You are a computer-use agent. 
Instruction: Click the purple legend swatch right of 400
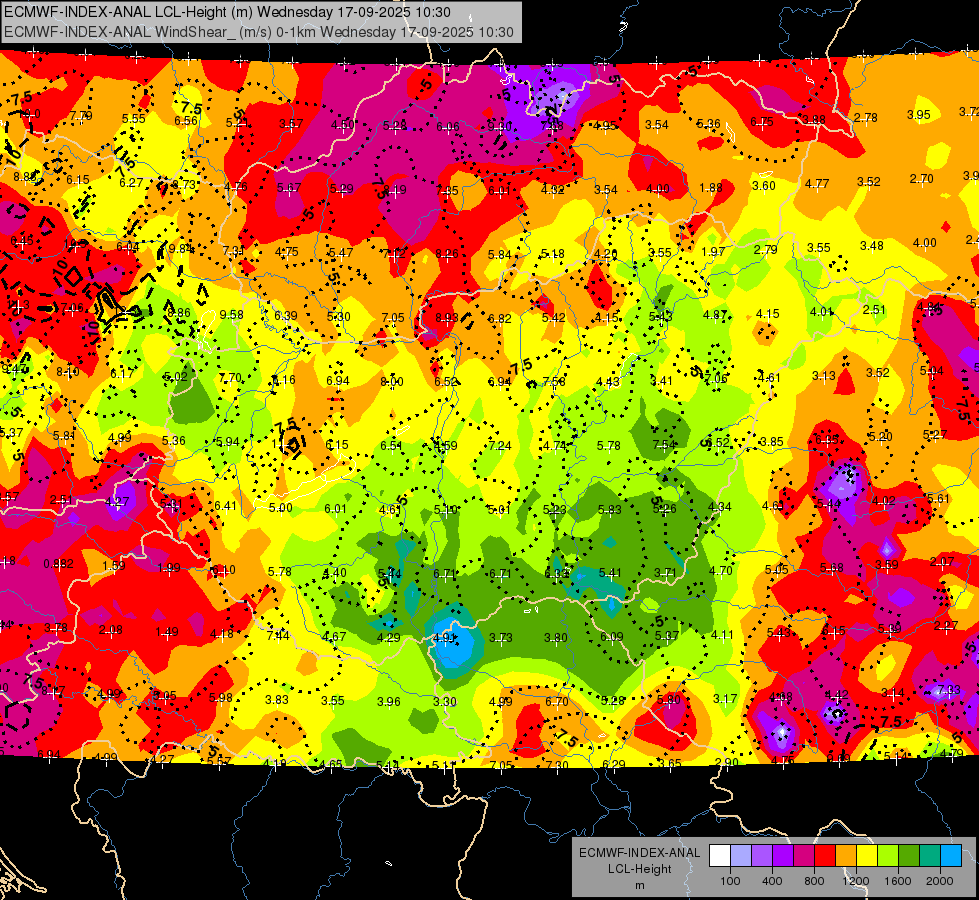[783, 855]
